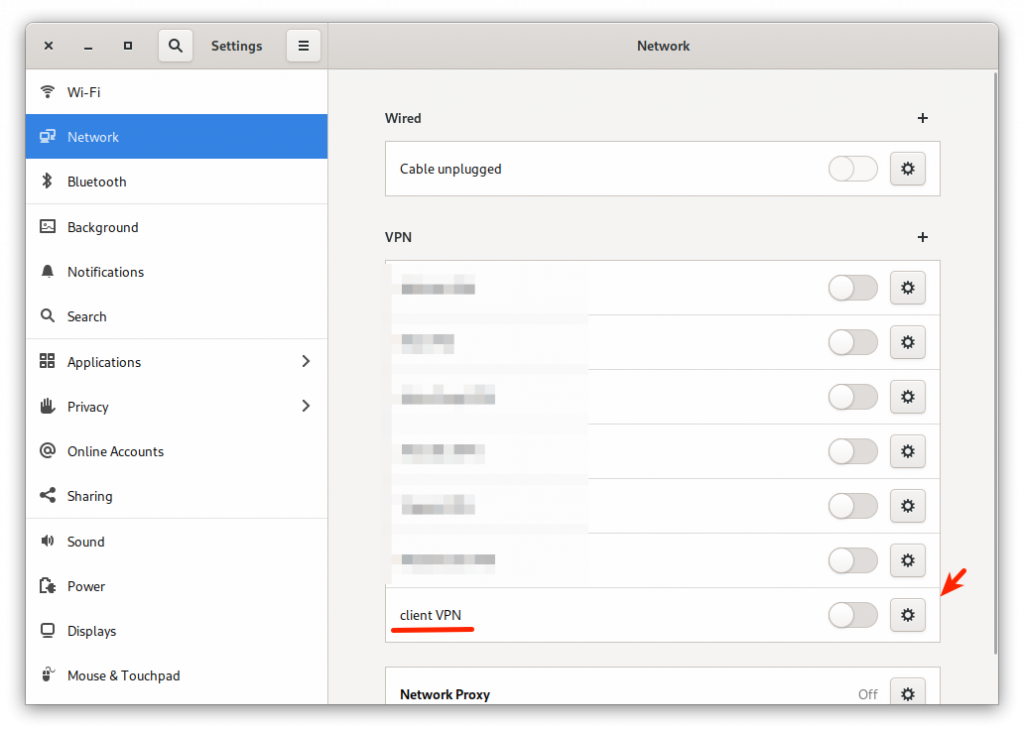Screen dimensions: 1024x733
Task: Click the vertical scrollbar on Network panel
Action: 994,300
